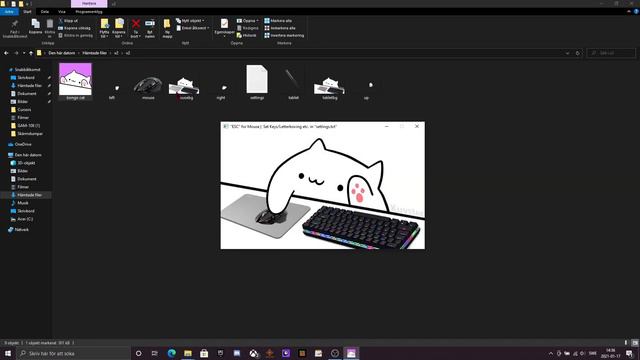Select the settings text file
Viewport: 640px width, 360px height.
(x=257, y=82)
